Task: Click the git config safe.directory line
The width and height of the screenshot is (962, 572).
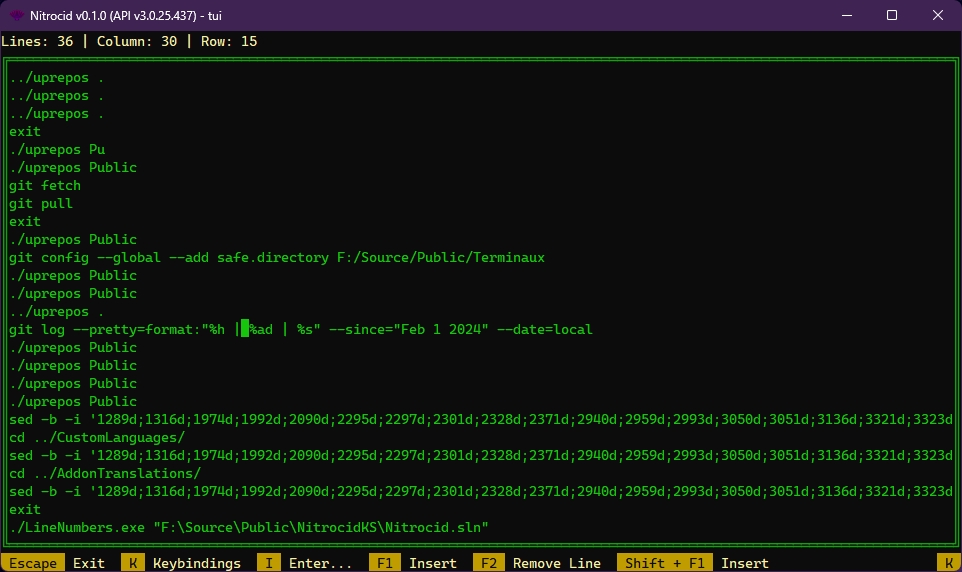Action: coord(277,257)
